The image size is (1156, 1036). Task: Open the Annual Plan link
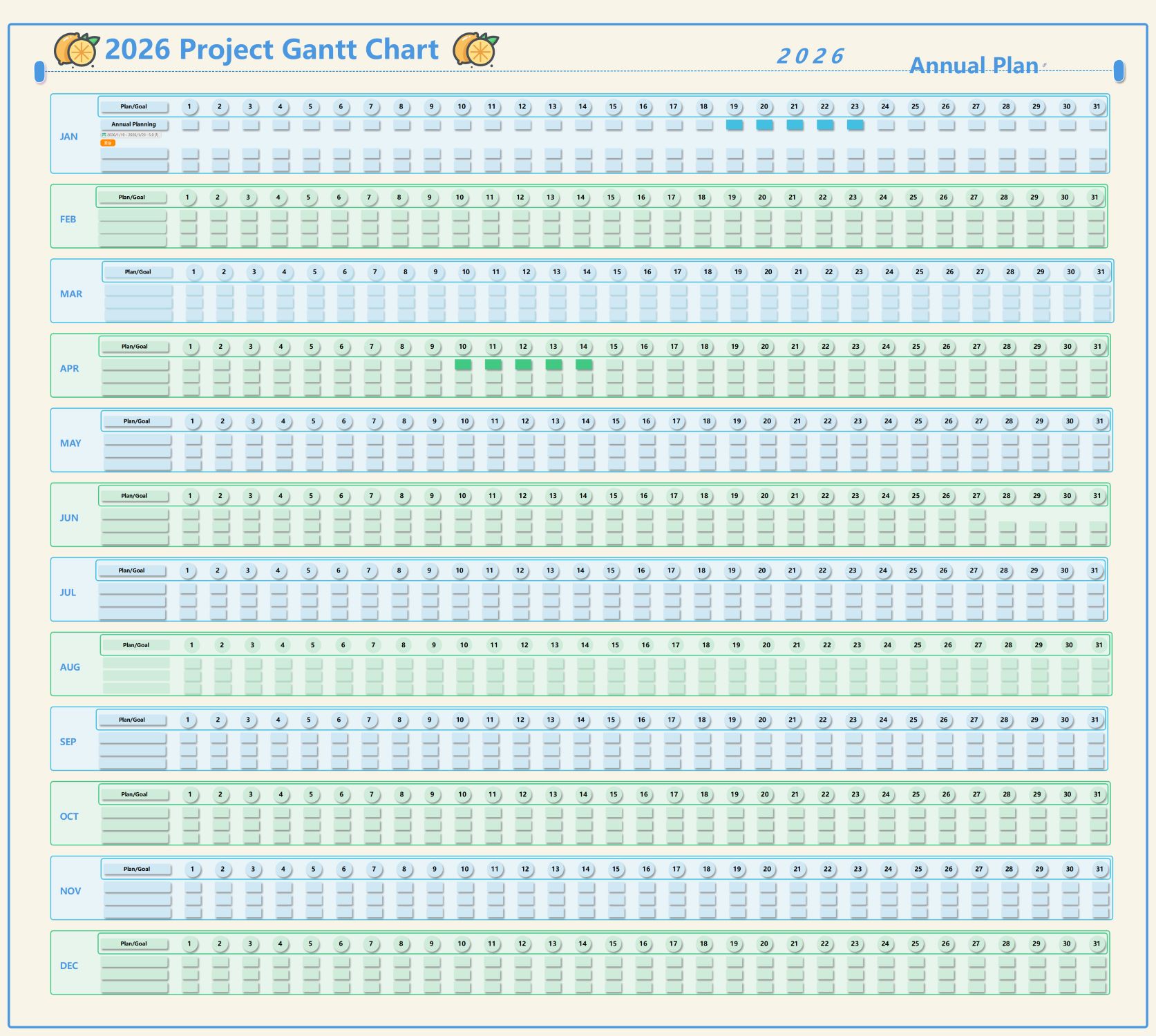point(974,66)
